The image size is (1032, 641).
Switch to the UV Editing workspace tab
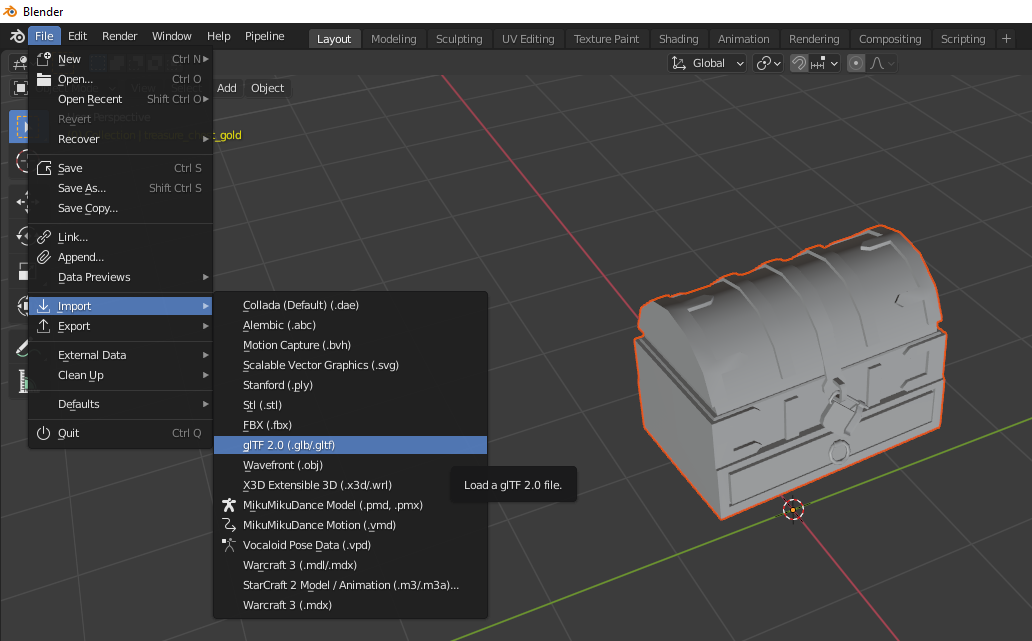(530, 39)
